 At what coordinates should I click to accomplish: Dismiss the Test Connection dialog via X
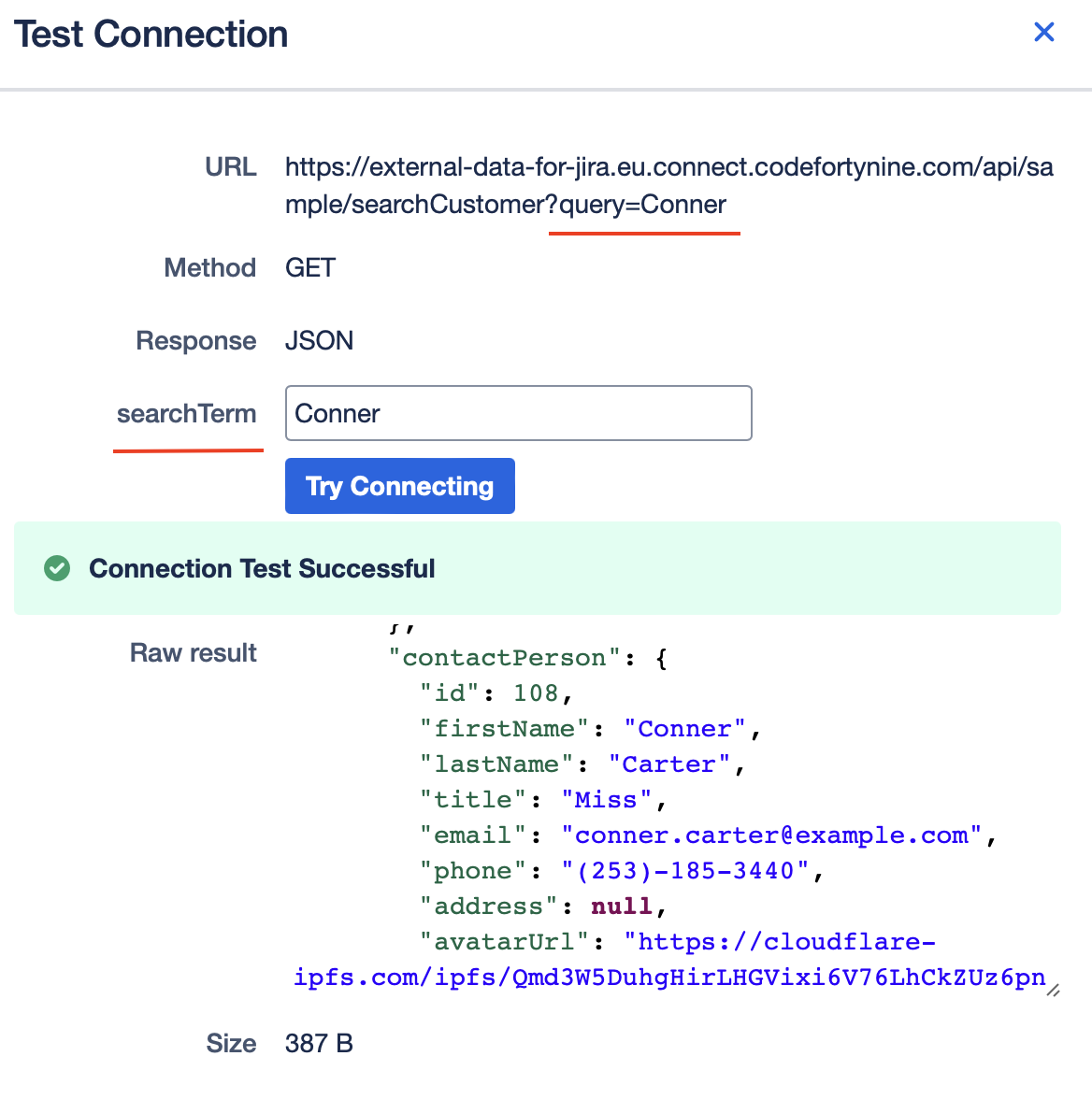coord(1044,32)
